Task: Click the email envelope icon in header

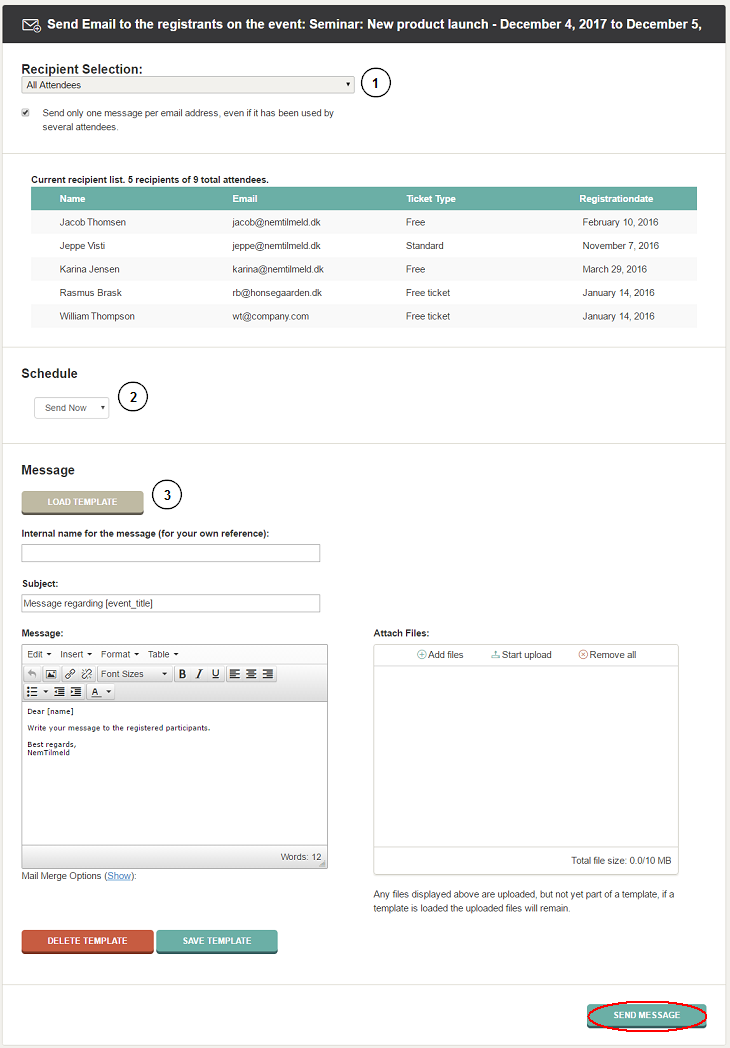Action: pos(31,25)
